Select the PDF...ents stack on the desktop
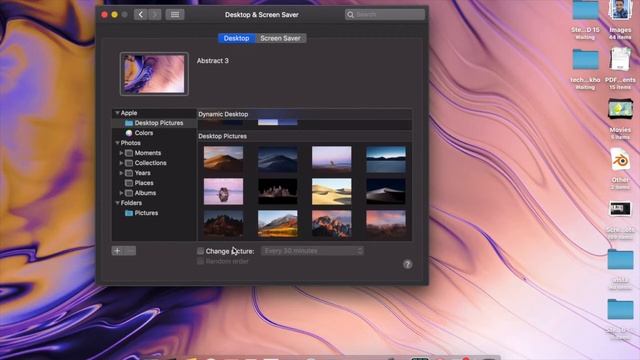 [x=620, y=69]
